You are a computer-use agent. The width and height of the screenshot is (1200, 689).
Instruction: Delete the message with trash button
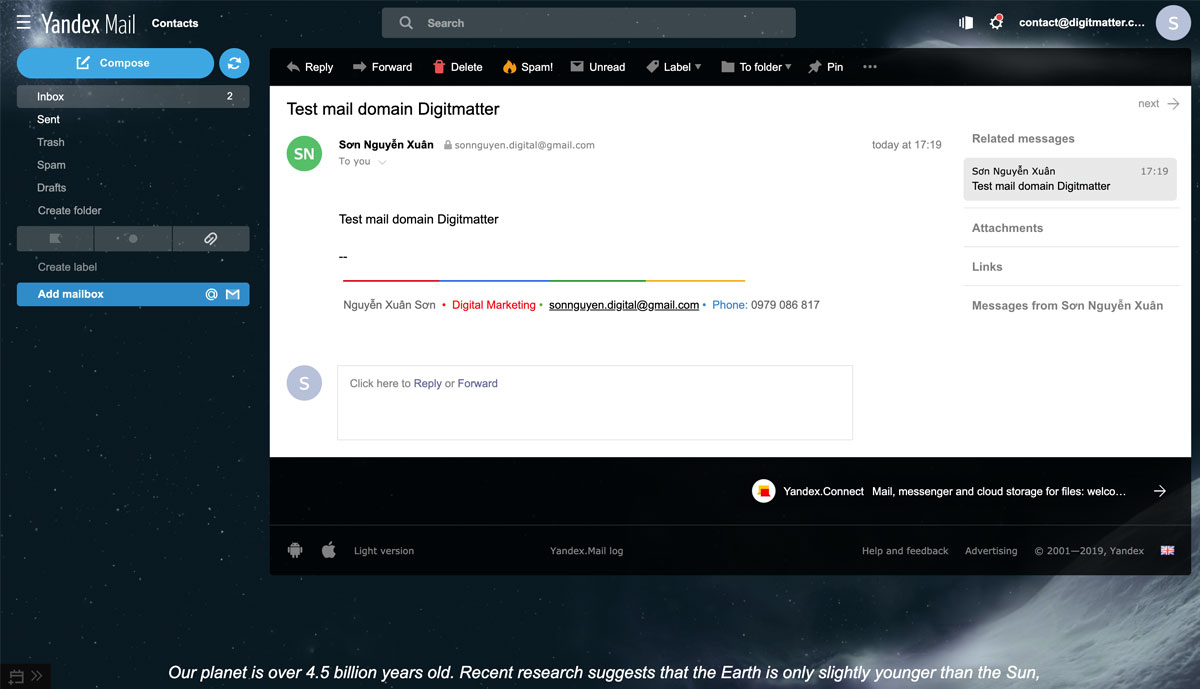point(457,67)
